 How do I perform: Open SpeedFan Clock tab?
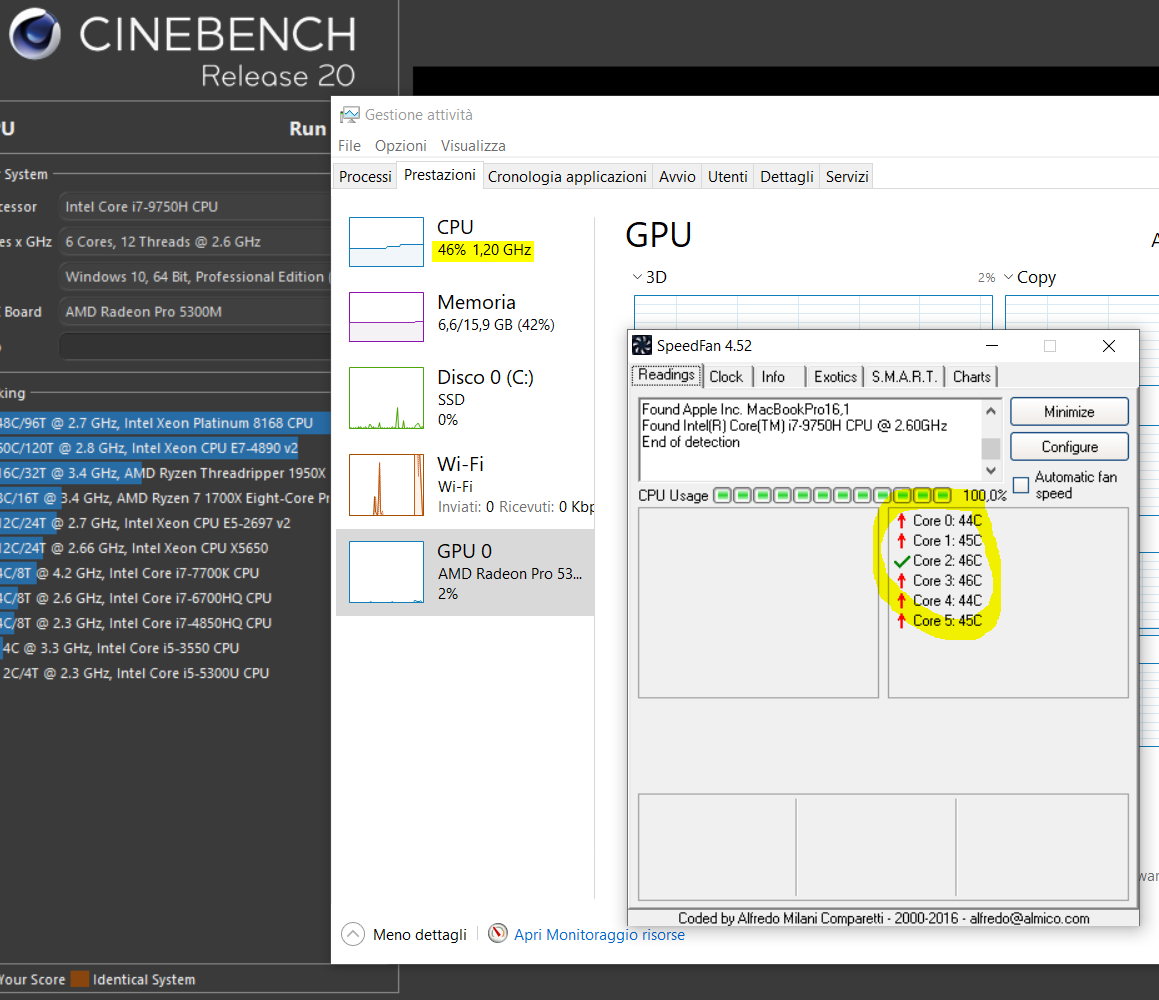pyautogui.click(x=726, y=377)
